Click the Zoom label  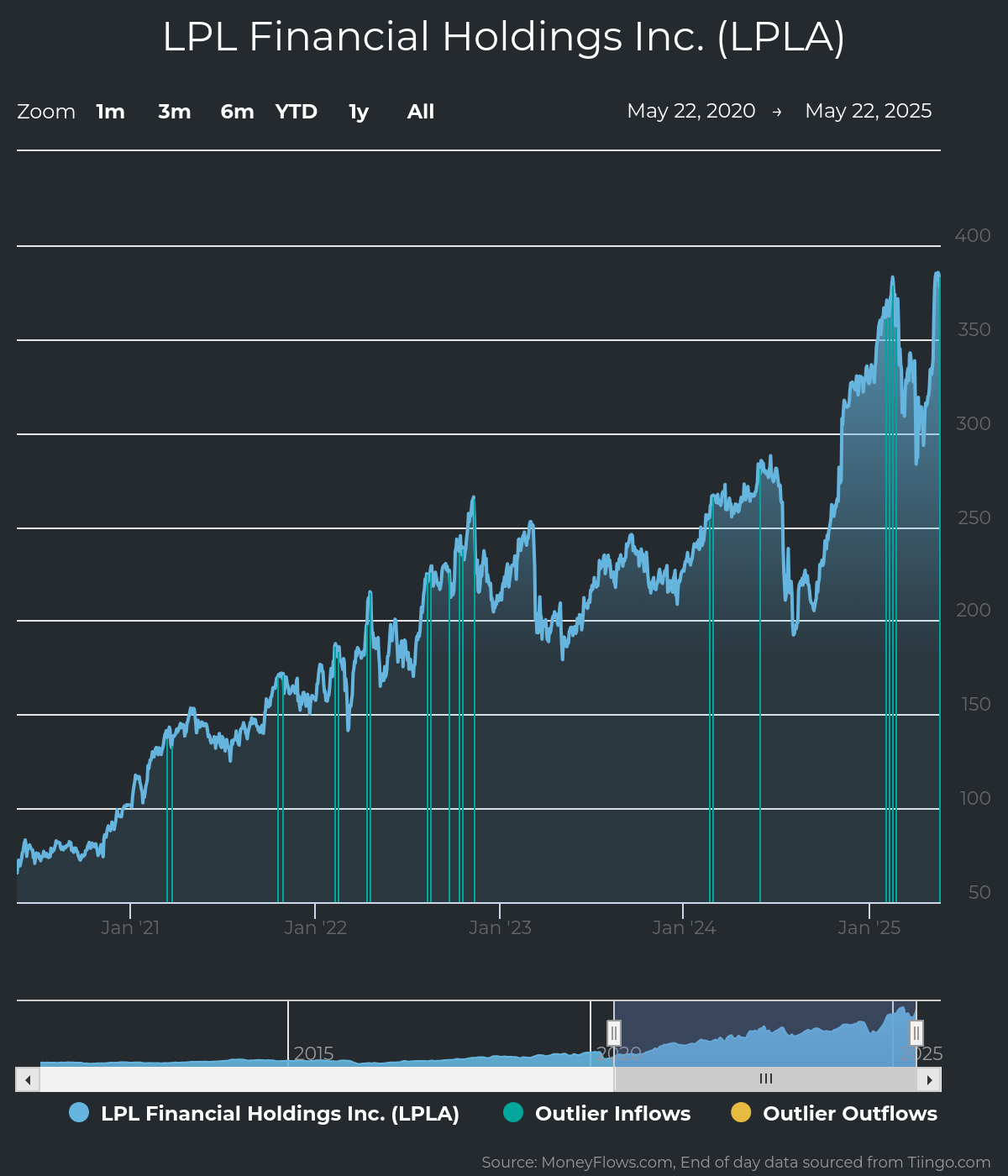pyautogui.click(x=46, y=112)
